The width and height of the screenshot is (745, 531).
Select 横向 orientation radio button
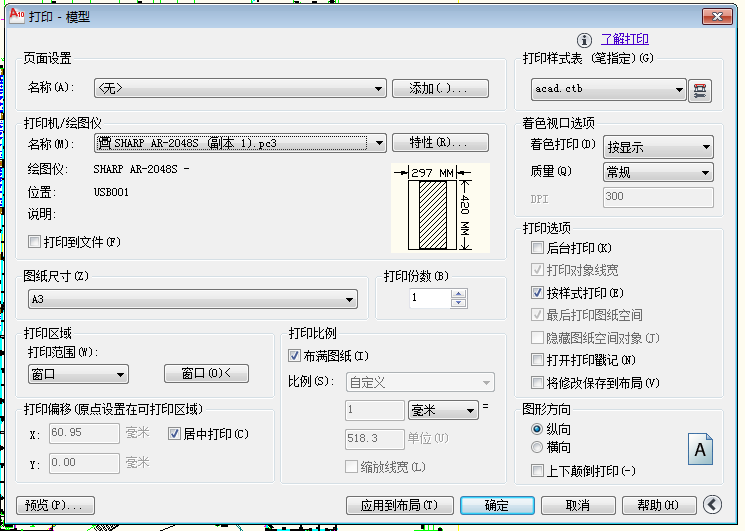[537, 447]
